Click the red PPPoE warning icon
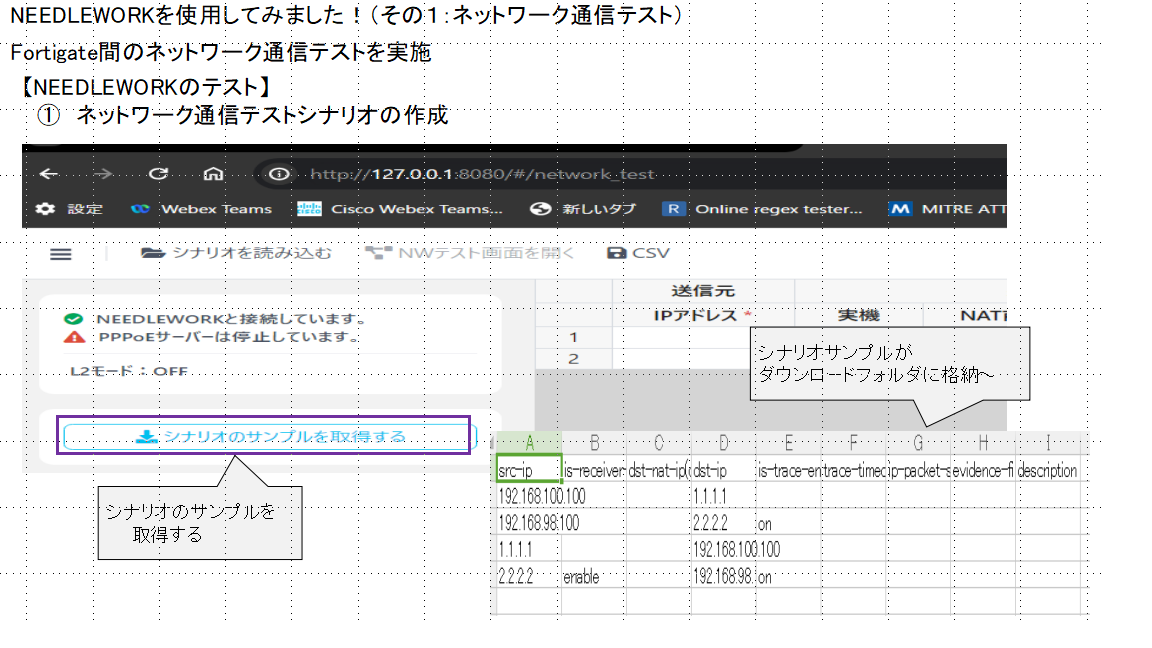The image size is (1152, 648). (x=74, y=337)
